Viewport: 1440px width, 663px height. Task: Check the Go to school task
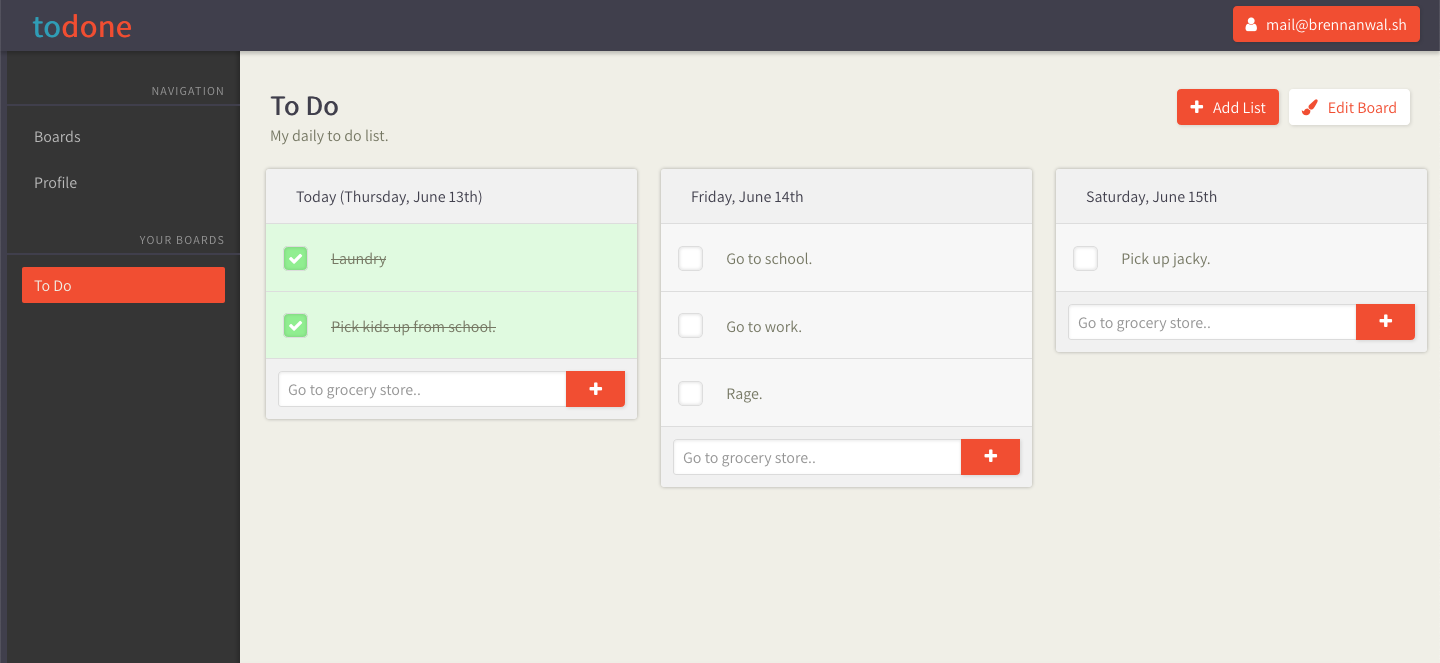click(690, 258)
